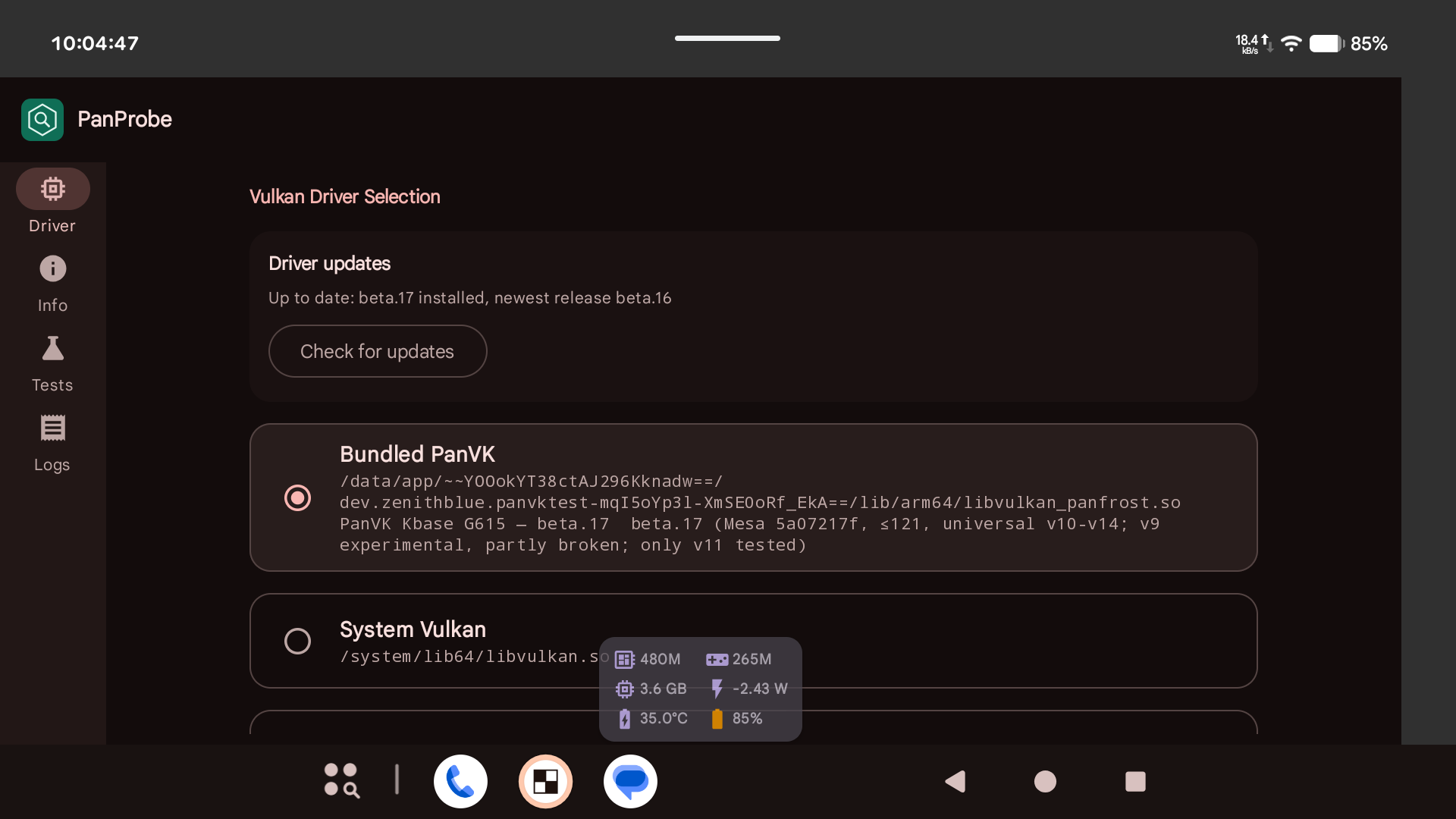Image resolution: width=1456 pixels, height=819 pixels.
Task: Open the app drawer search icon
Action: coord(341,781)
